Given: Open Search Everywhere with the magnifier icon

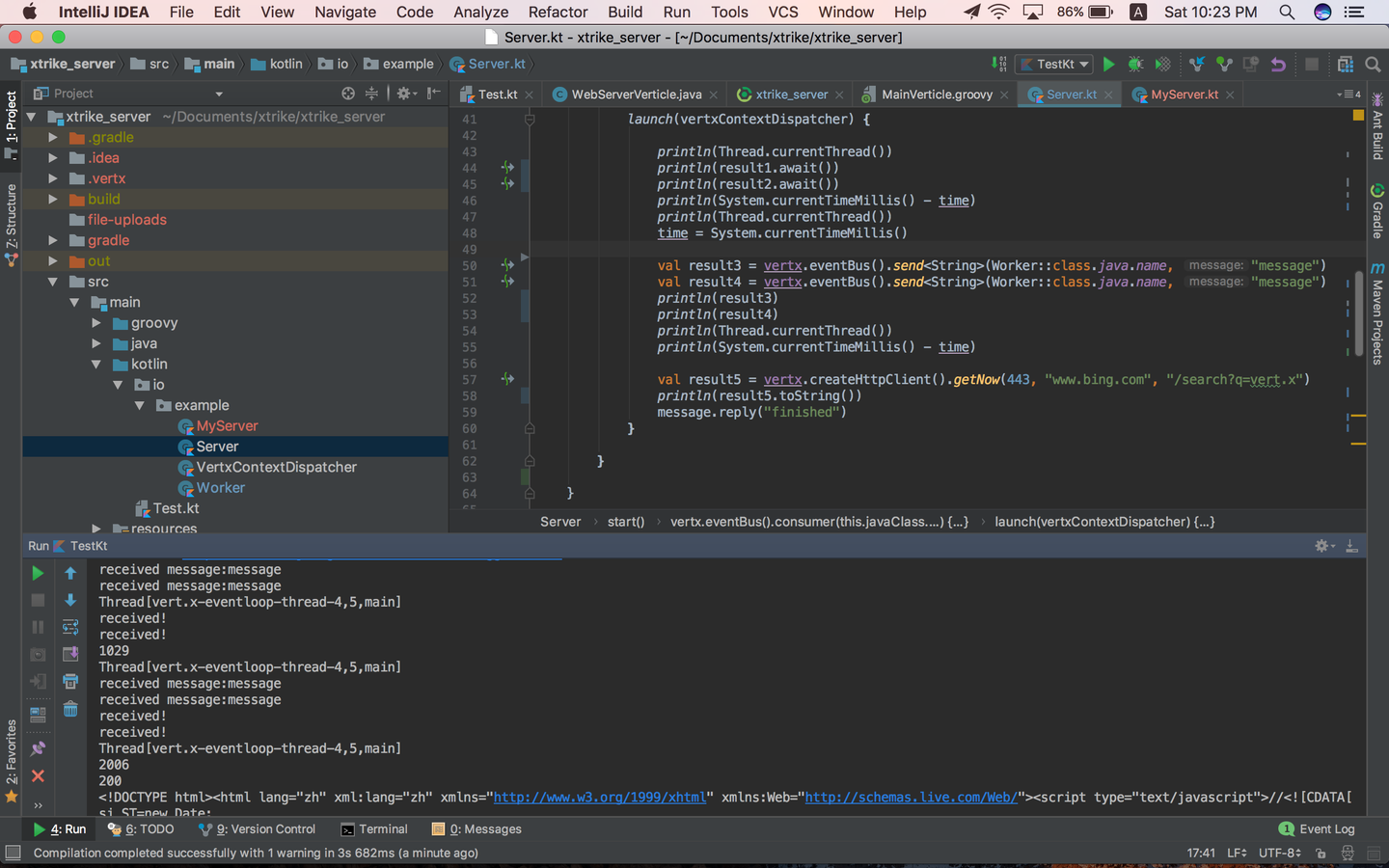Looking at the screenshot, I should [x=1373, y=64].
